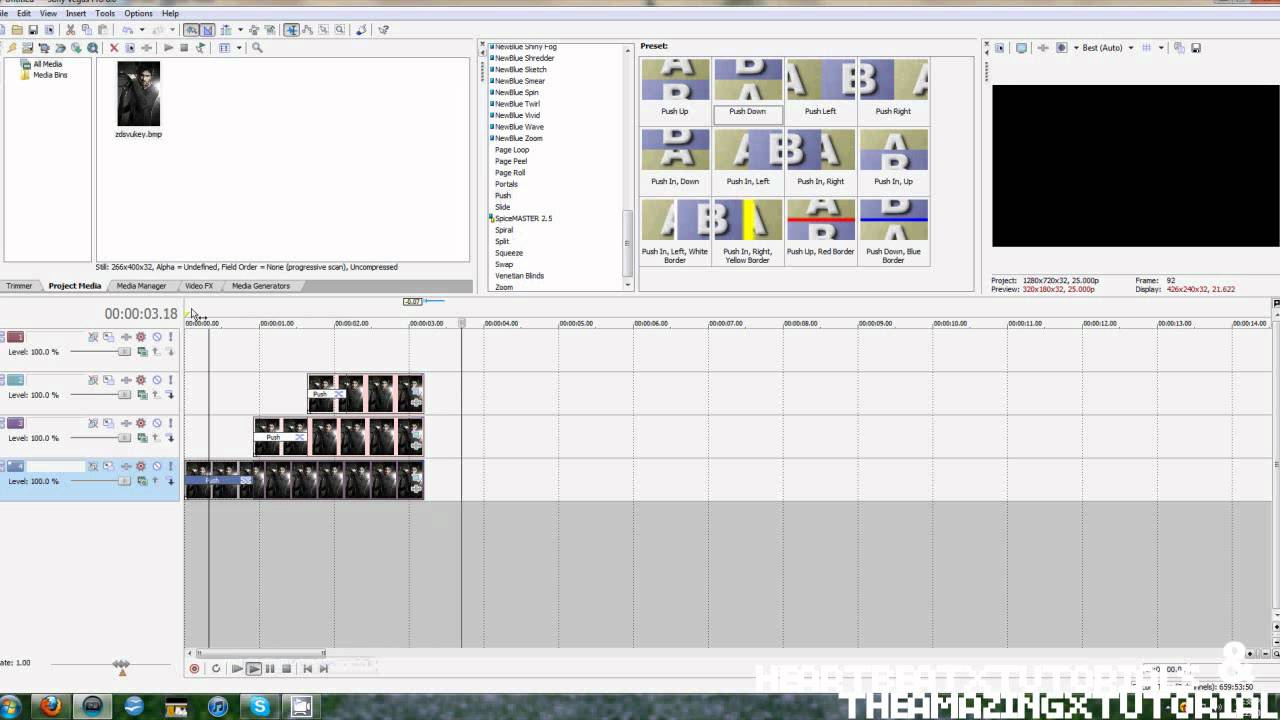Toggle Auto Ripple button in toolbar
Viewport: 1280px width, 720px height.
pos(225,30)
